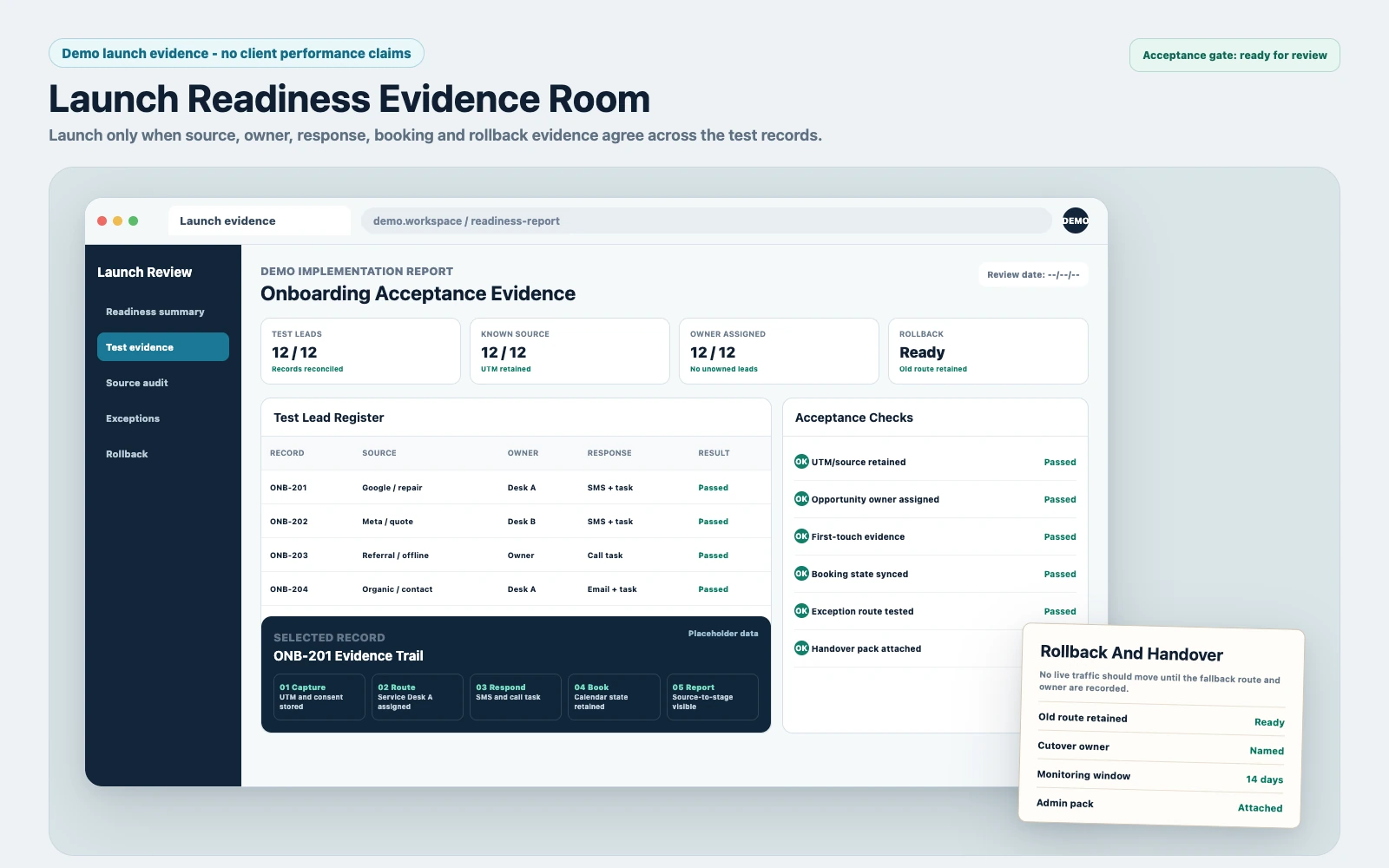Screen dimensions: 1389x868
Task: Click OK icon beside Booking state synced
Action: click(801, 574)
